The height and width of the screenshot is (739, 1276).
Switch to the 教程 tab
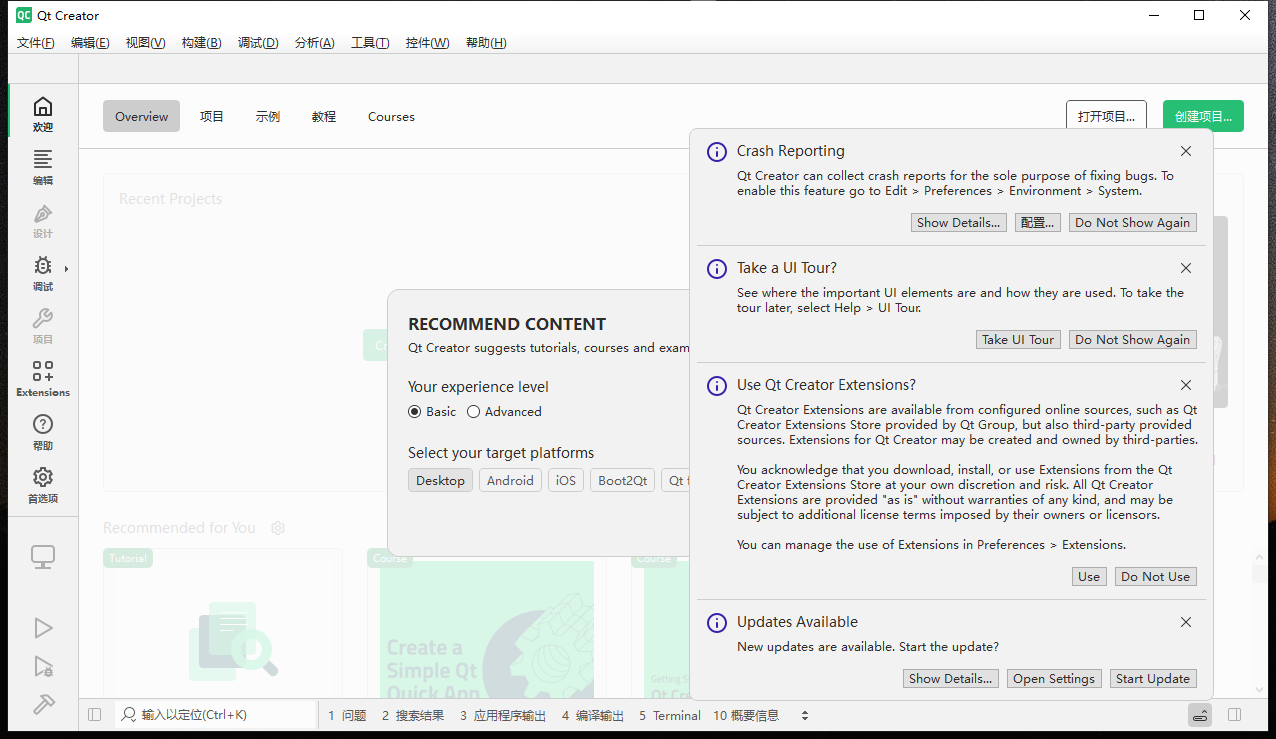tap(324, 116)
